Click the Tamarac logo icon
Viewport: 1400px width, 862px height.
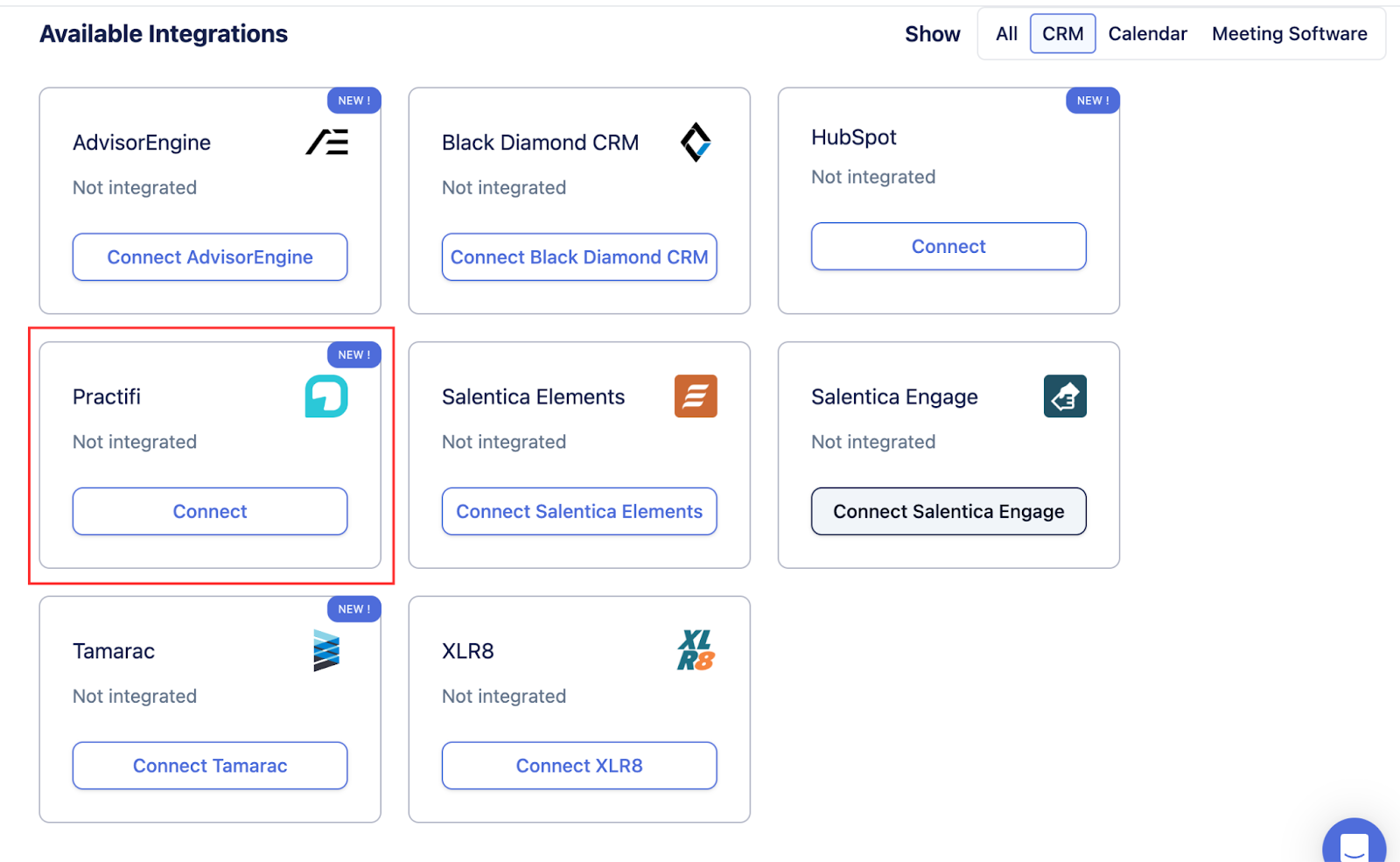click(326, 651)
